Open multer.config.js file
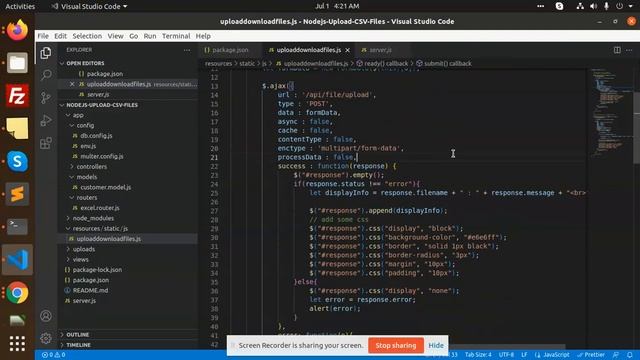This screenshot has width=640, height=360. click(x=102, y=156)
